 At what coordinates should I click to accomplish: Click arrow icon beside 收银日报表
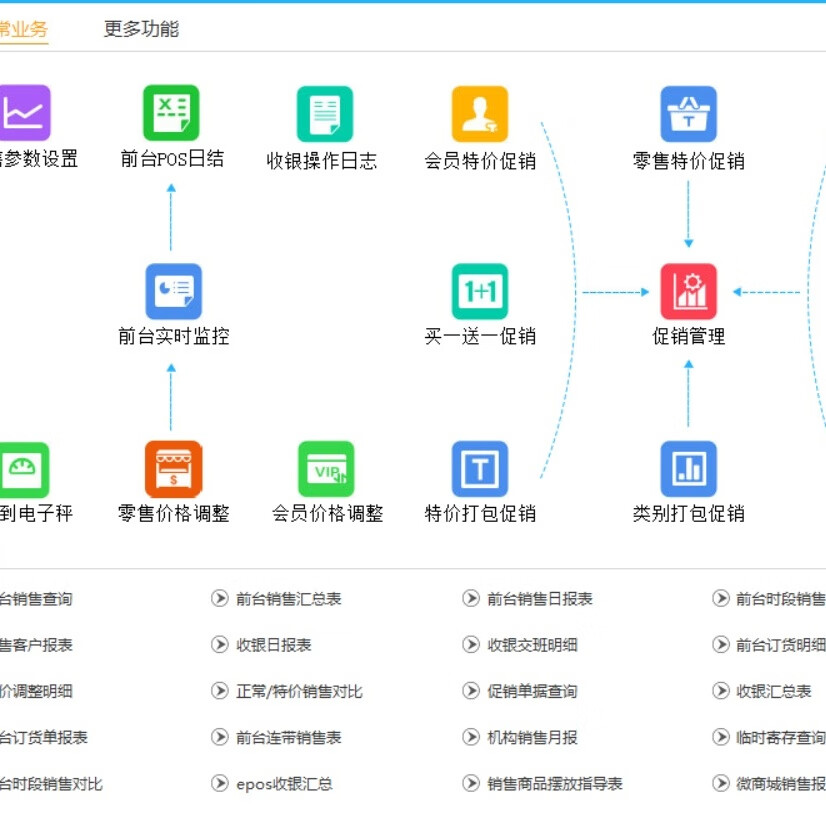click(x=220, y=644)
